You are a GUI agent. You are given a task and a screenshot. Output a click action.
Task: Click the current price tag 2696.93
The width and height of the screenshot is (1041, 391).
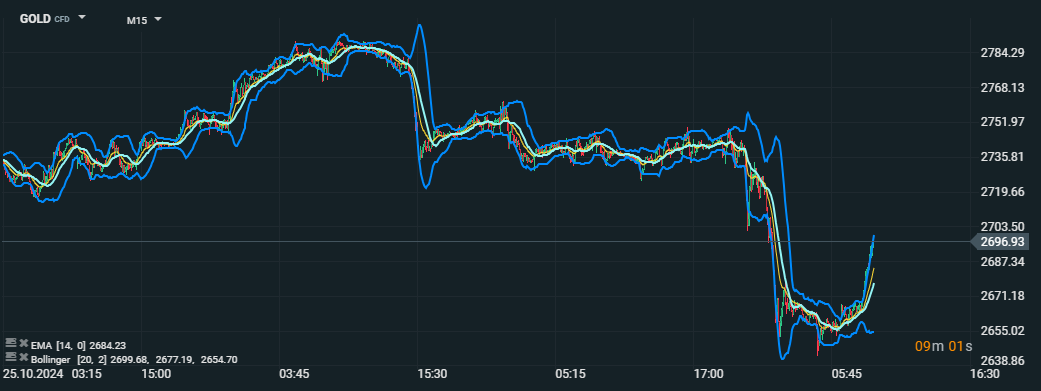(x=1001, y=242)
